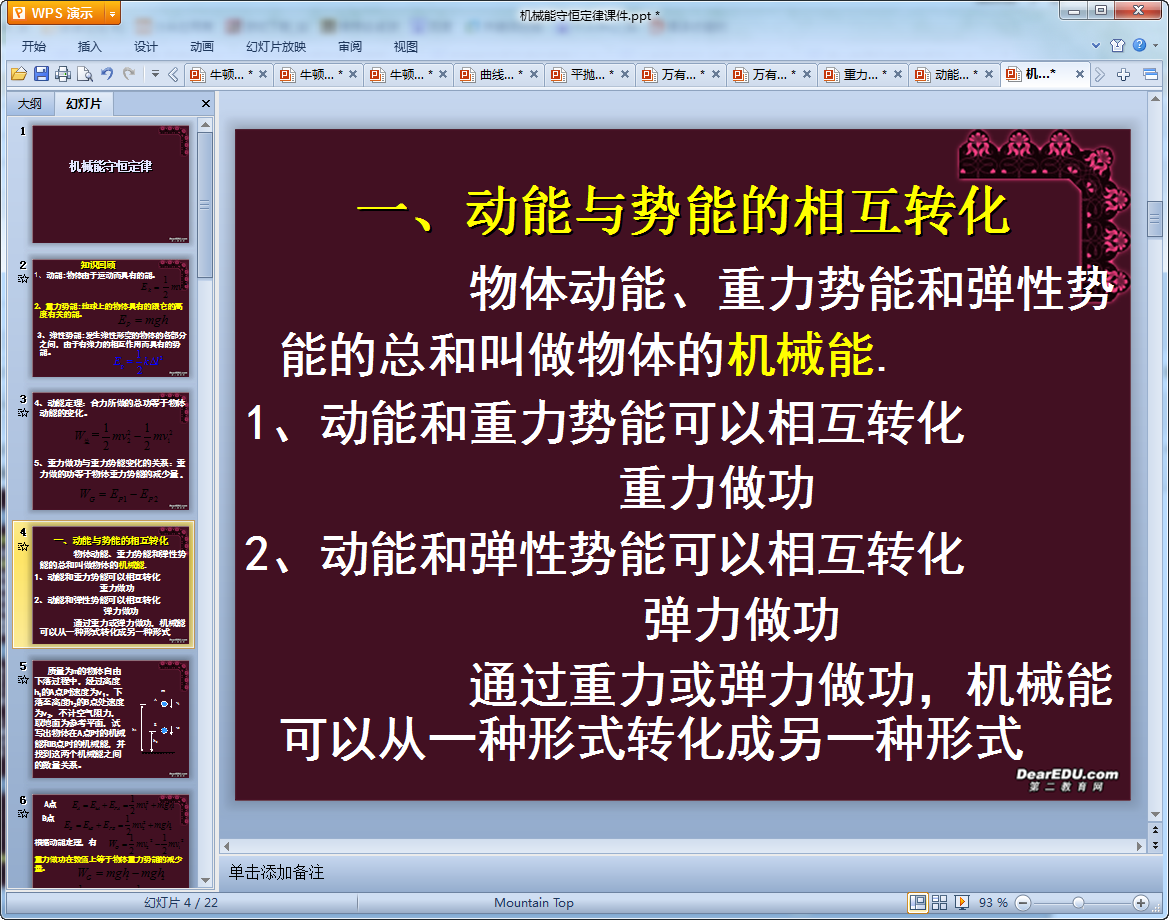The image size is (1169, 920).
Task: Select slide 5 thumbnail with diagram
Action: click(110, 719)
